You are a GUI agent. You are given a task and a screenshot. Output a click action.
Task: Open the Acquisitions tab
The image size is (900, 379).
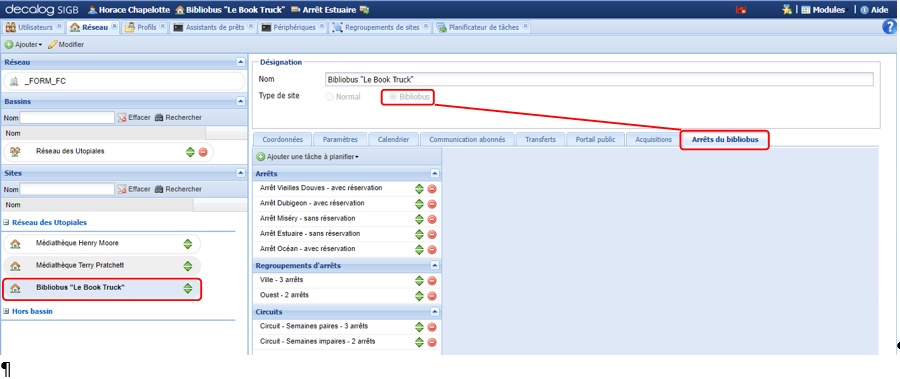654,140
